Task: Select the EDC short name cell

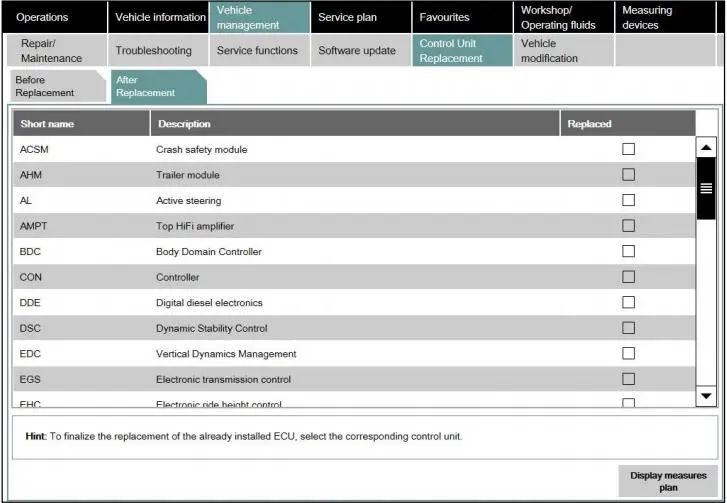Action: click(30, 353)
